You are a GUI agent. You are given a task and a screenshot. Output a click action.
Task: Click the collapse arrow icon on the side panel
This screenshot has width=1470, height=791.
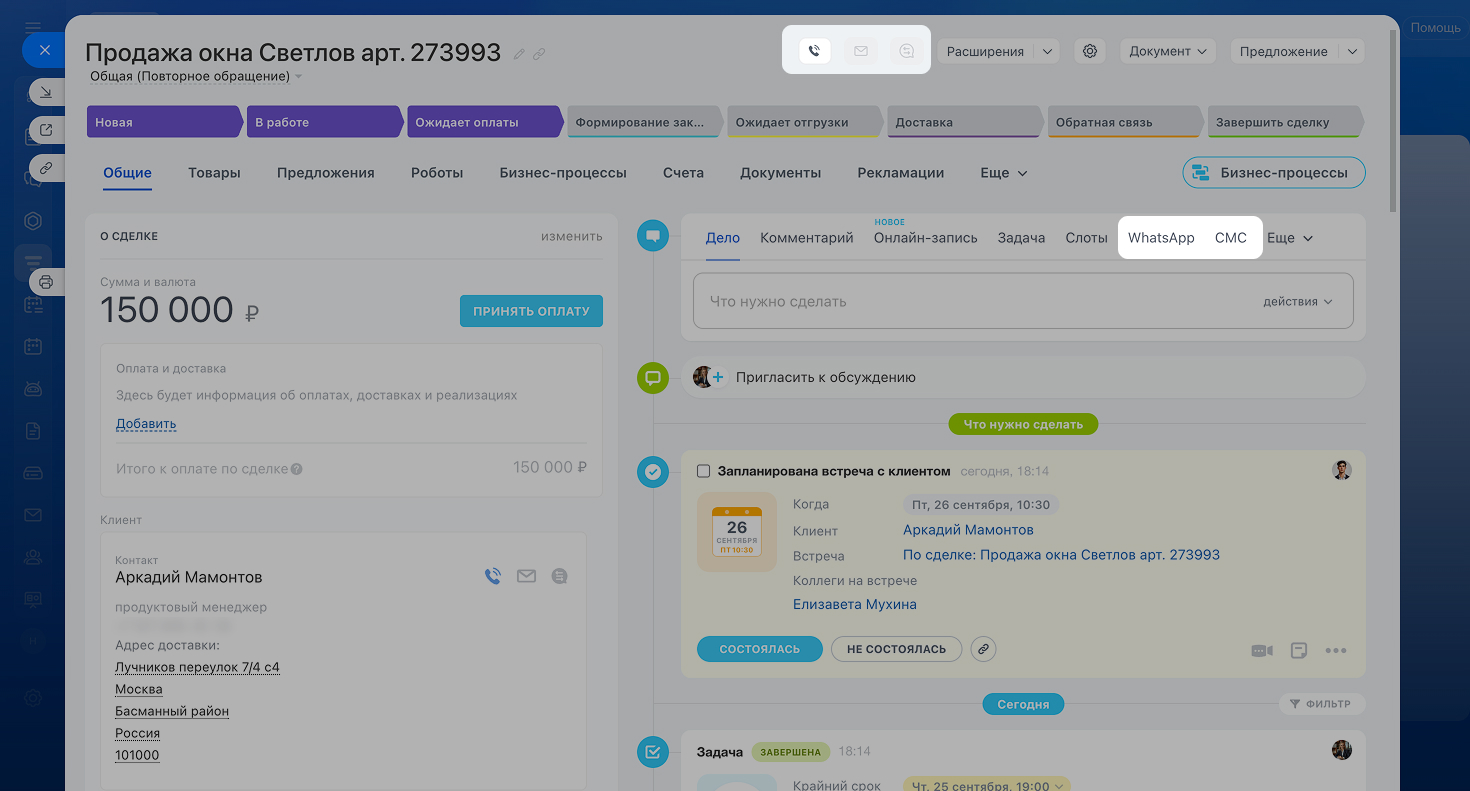pos(45,93)
